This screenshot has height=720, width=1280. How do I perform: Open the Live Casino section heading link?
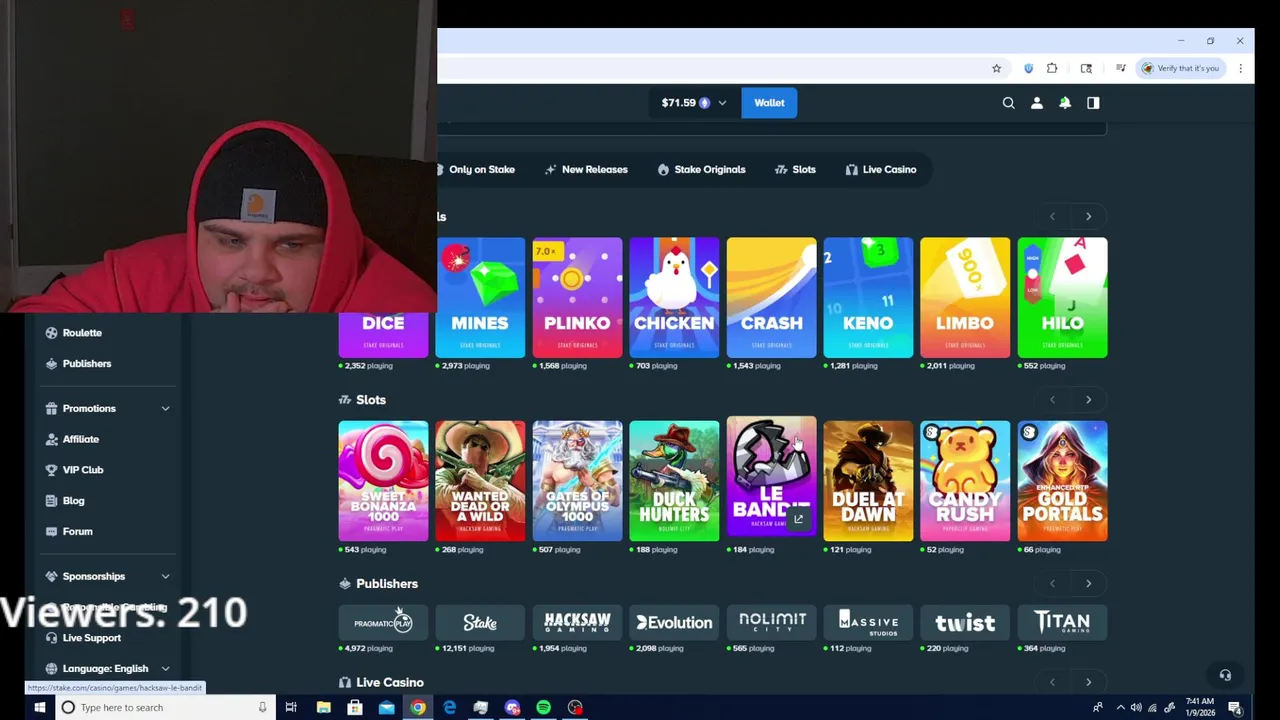[x=389, y=682]
